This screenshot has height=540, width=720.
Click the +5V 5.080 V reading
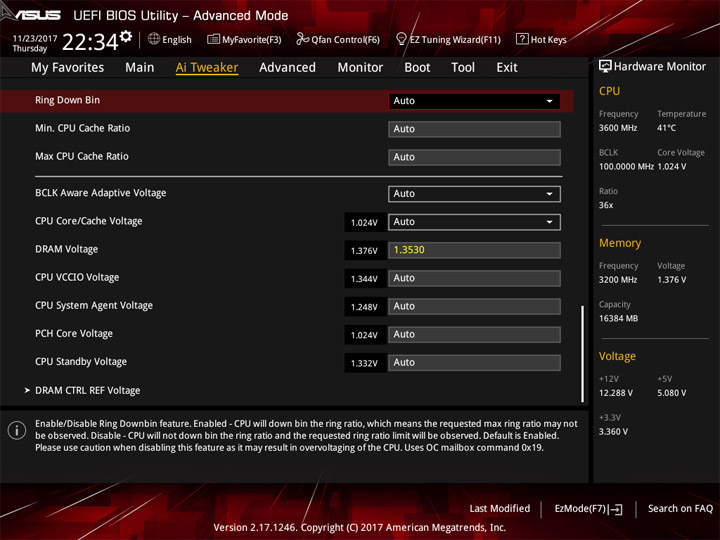coord(672,393)
